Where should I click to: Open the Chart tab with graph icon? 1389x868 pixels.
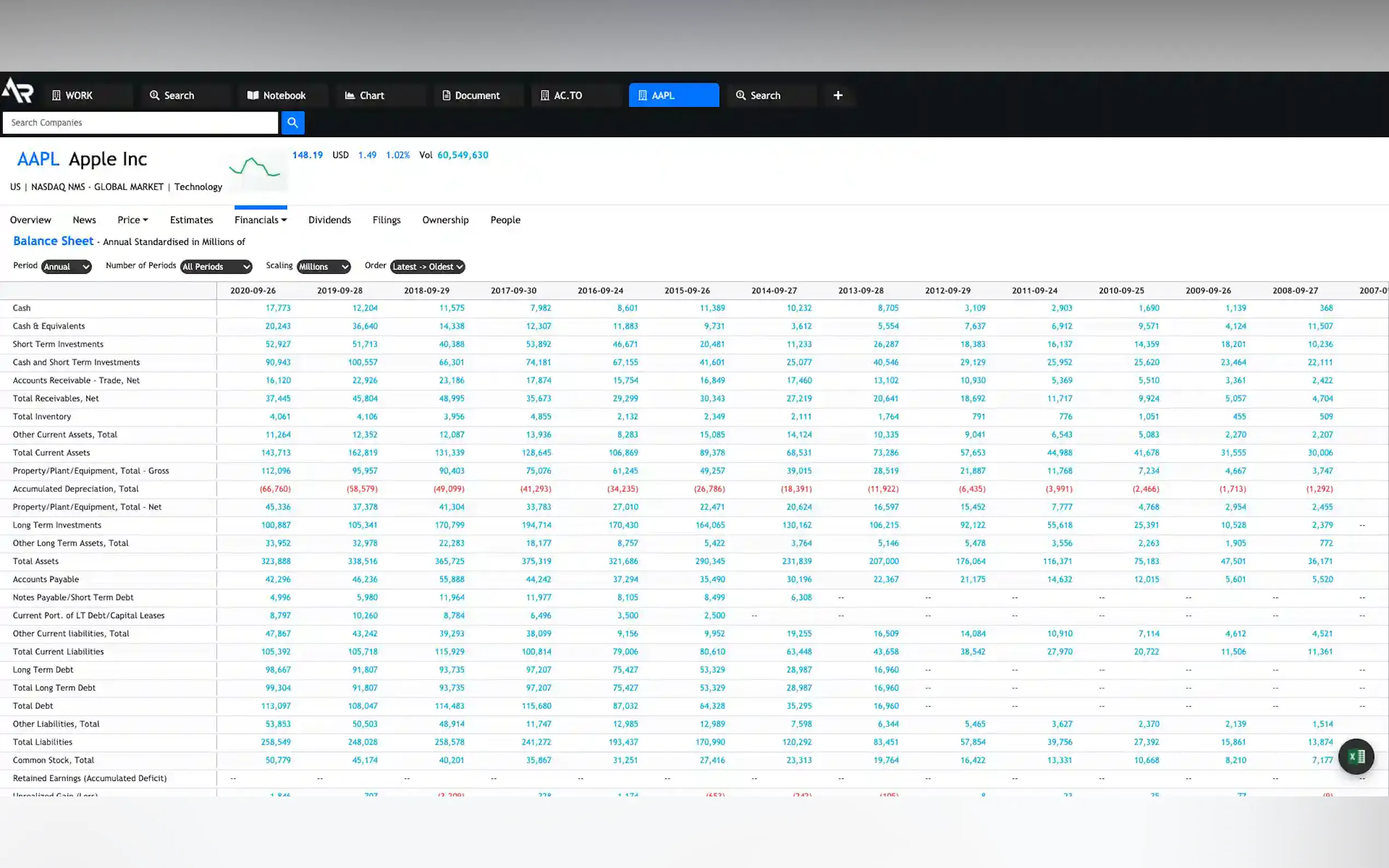(365, 95)
